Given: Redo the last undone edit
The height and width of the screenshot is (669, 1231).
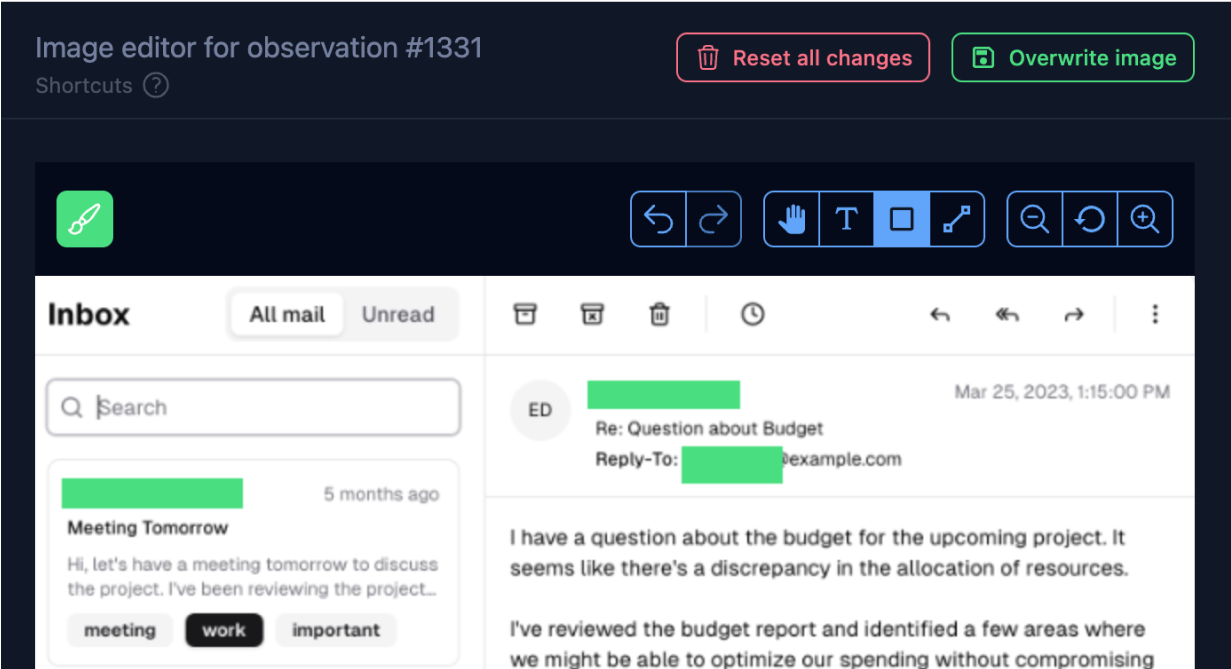Looking at the screenshot, I should click(x=713, y=219).
